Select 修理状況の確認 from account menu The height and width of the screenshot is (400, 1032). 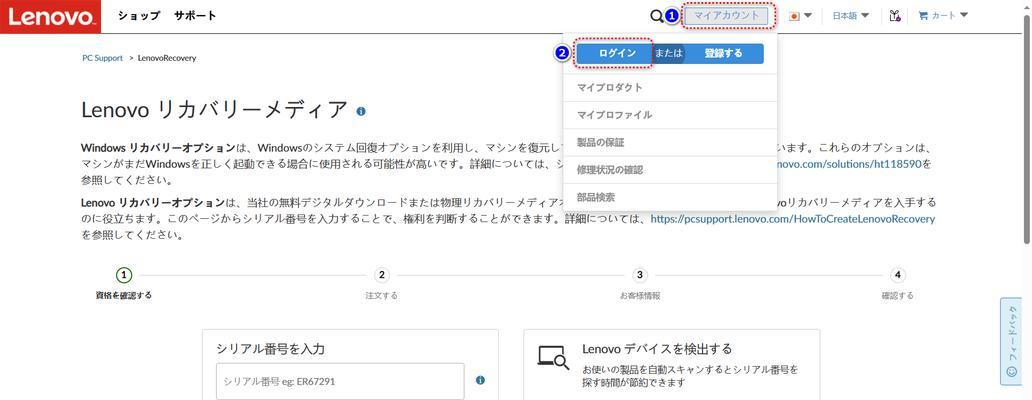[x=670, y=170]
